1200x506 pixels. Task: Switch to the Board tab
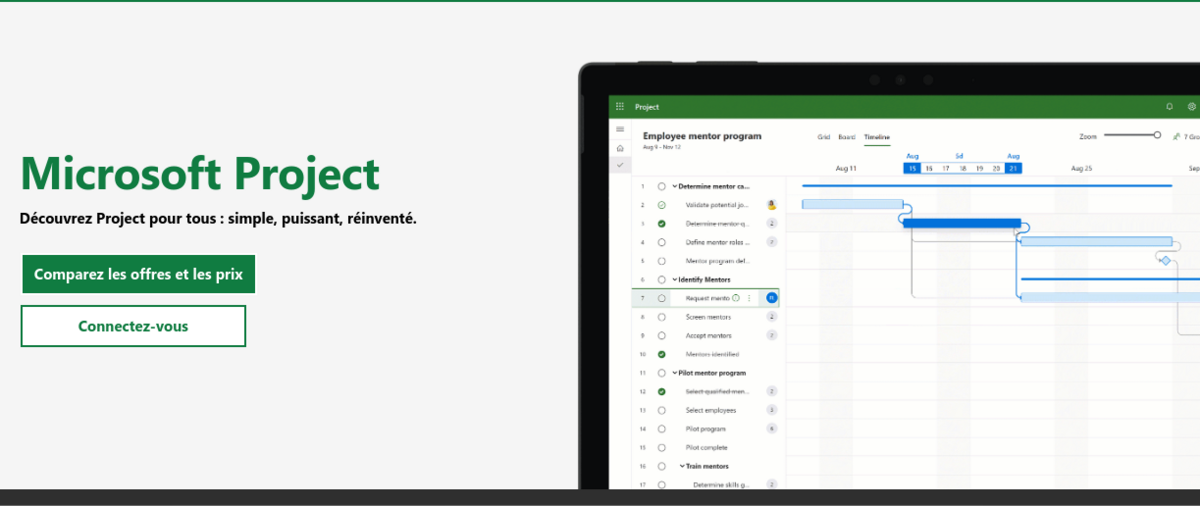[x=847, y=136]
